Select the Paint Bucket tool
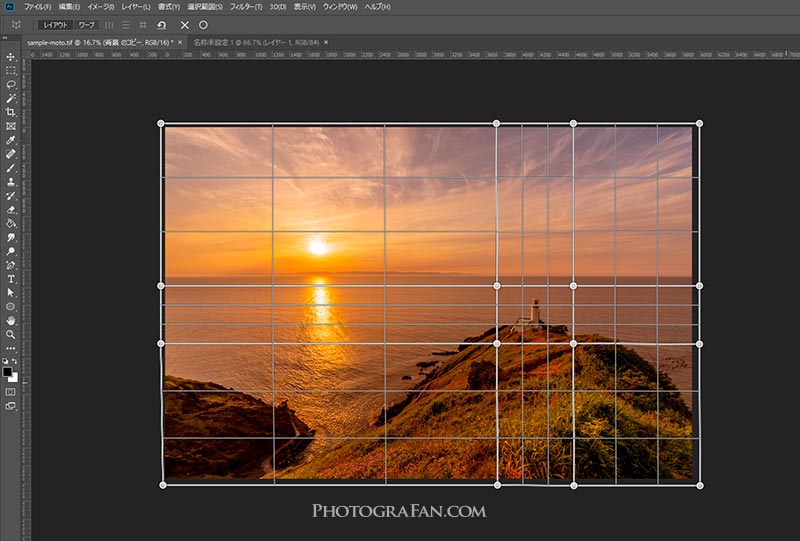This screenshot has width=800, height=541. pyautogui.click(x=10, y=224)
